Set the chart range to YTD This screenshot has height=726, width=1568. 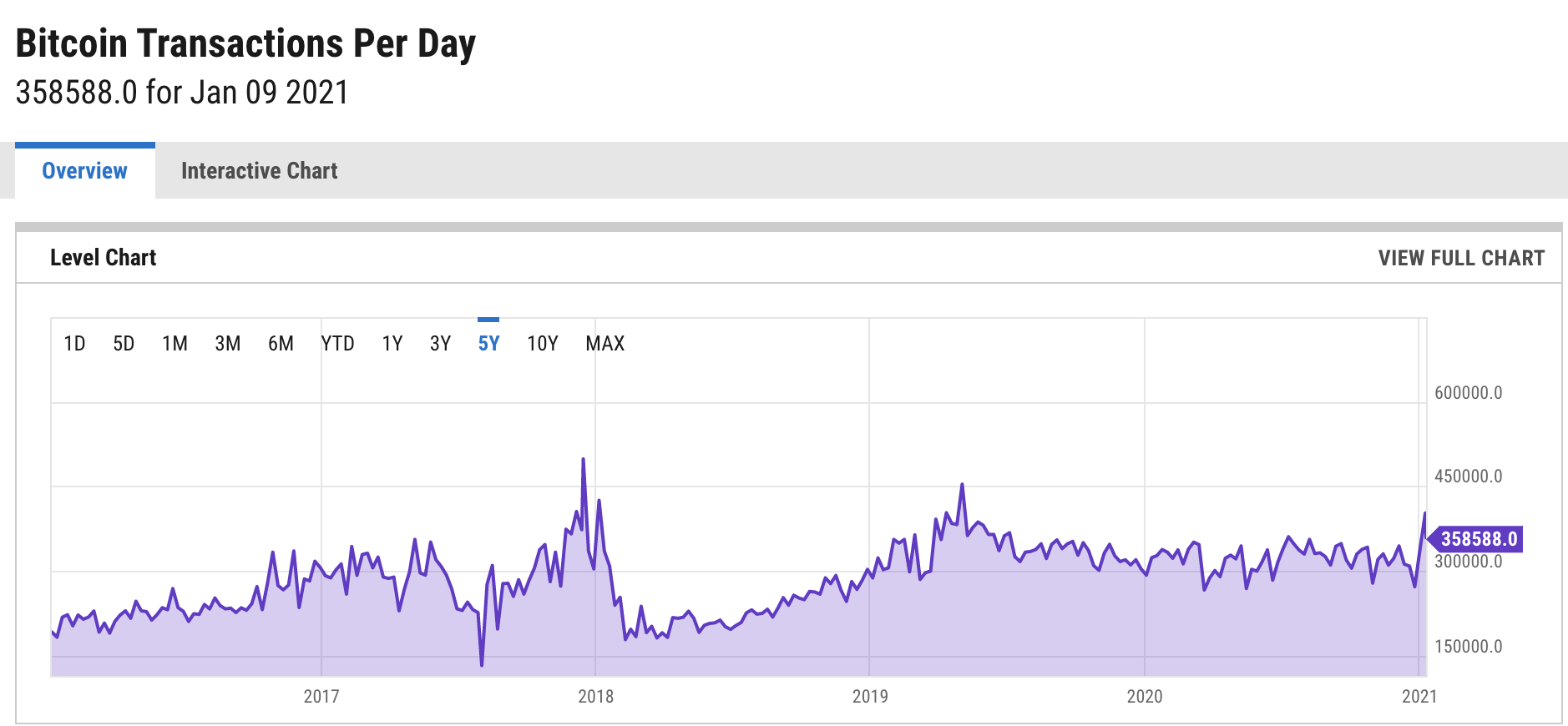tap(338, 343)
